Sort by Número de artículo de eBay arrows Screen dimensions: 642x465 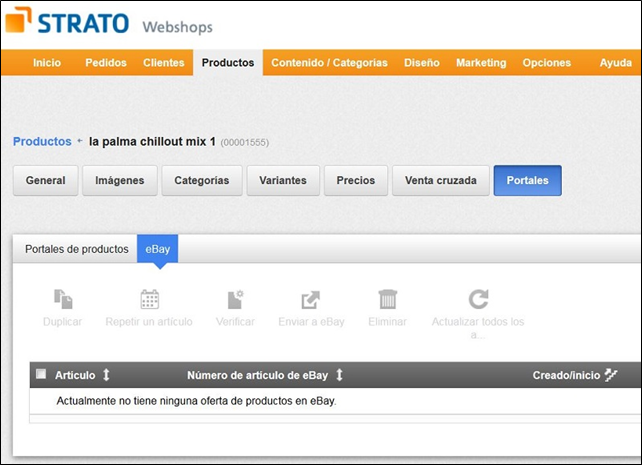(339, 375)
